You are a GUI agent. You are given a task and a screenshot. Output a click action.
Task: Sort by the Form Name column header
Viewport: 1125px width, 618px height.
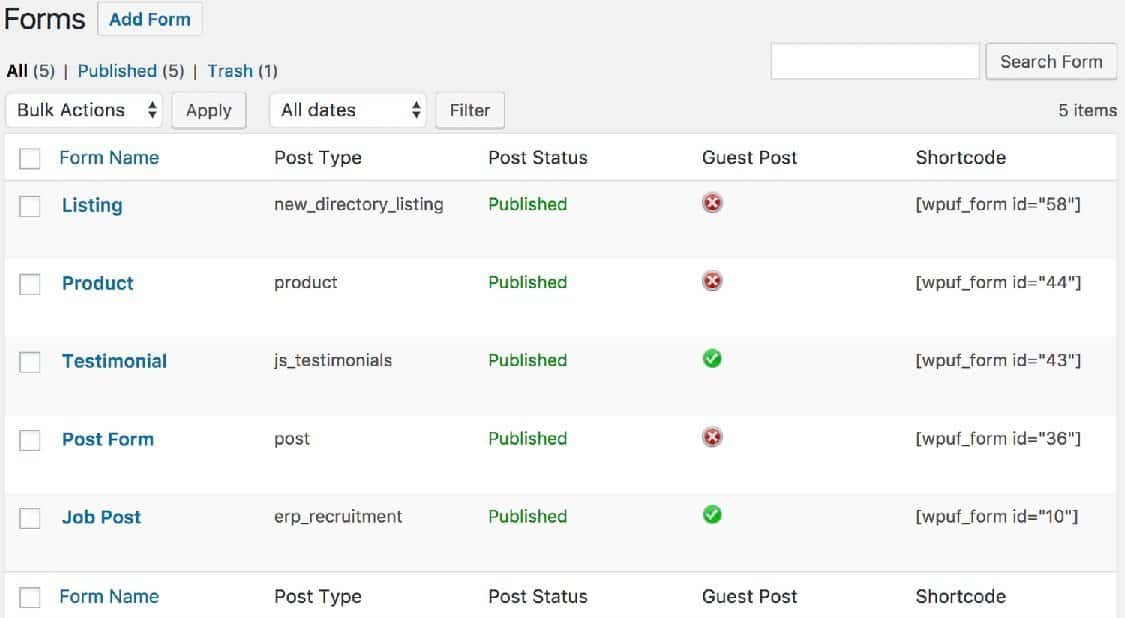click(x=109, y=158)
